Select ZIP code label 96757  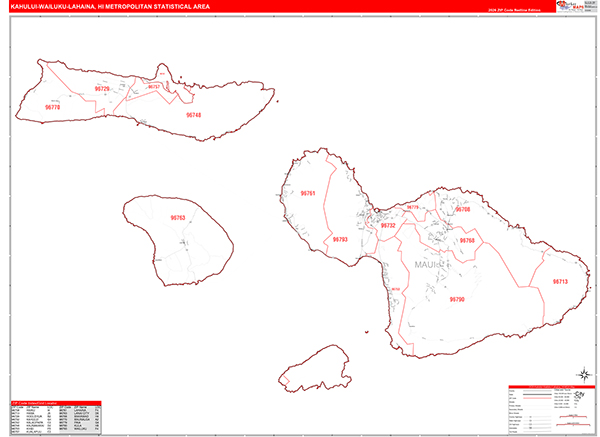click(154, 87)
